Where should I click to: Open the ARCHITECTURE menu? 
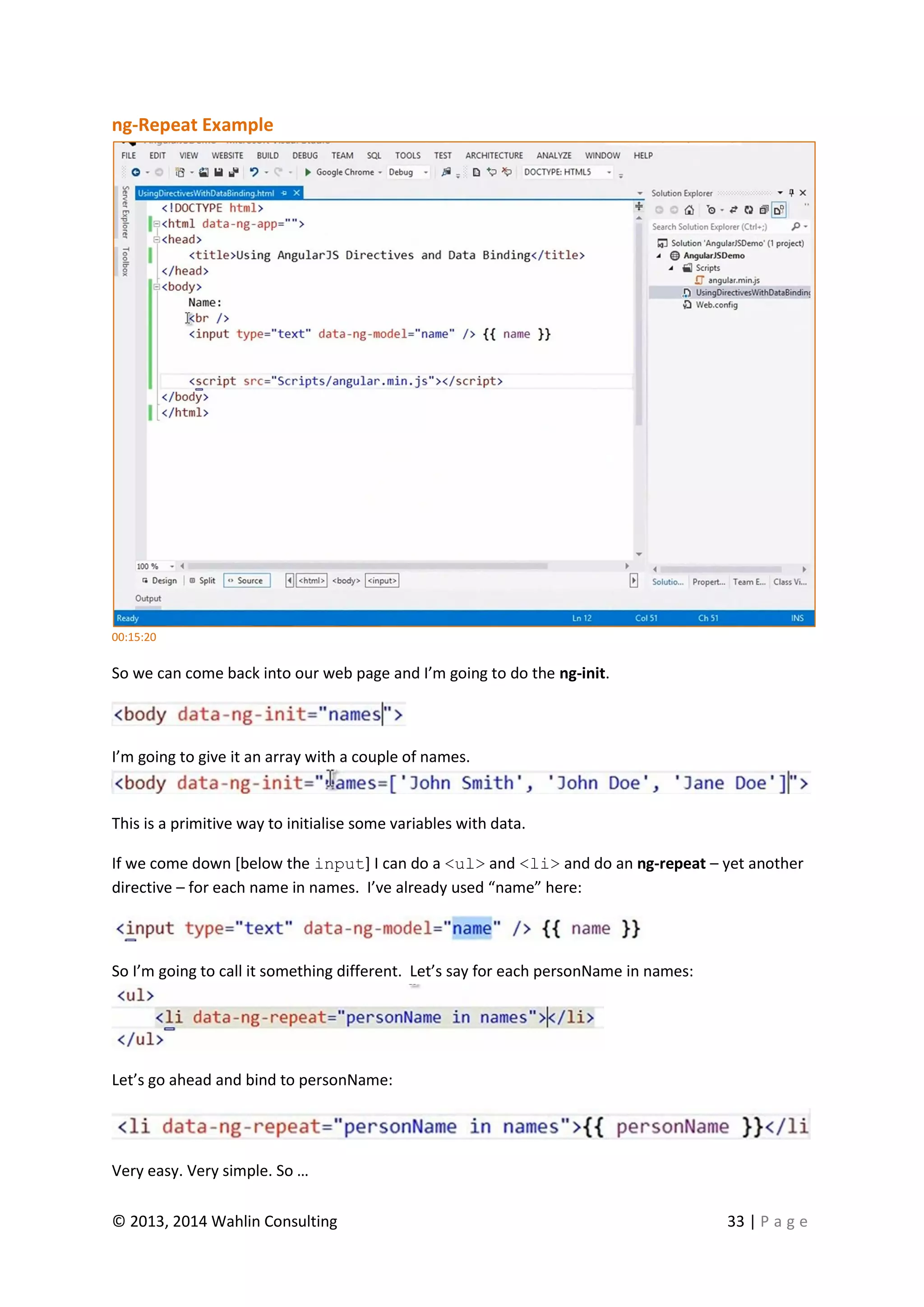(x=494, y=155)
